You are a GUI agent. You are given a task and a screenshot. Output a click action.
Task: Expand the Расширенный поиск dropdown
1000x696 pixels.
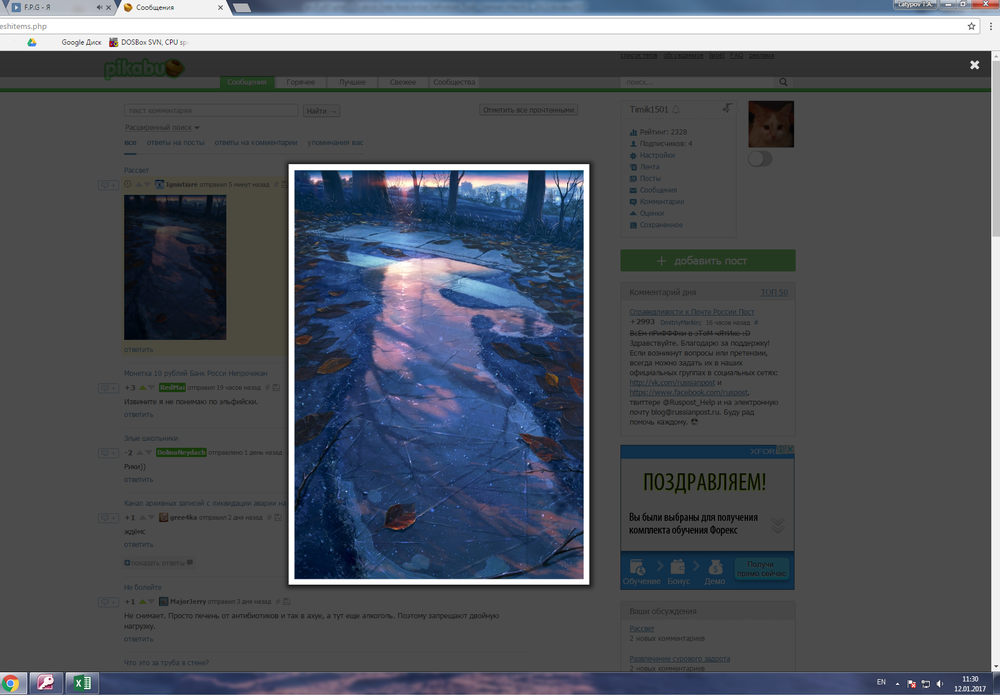coord(162,128)
